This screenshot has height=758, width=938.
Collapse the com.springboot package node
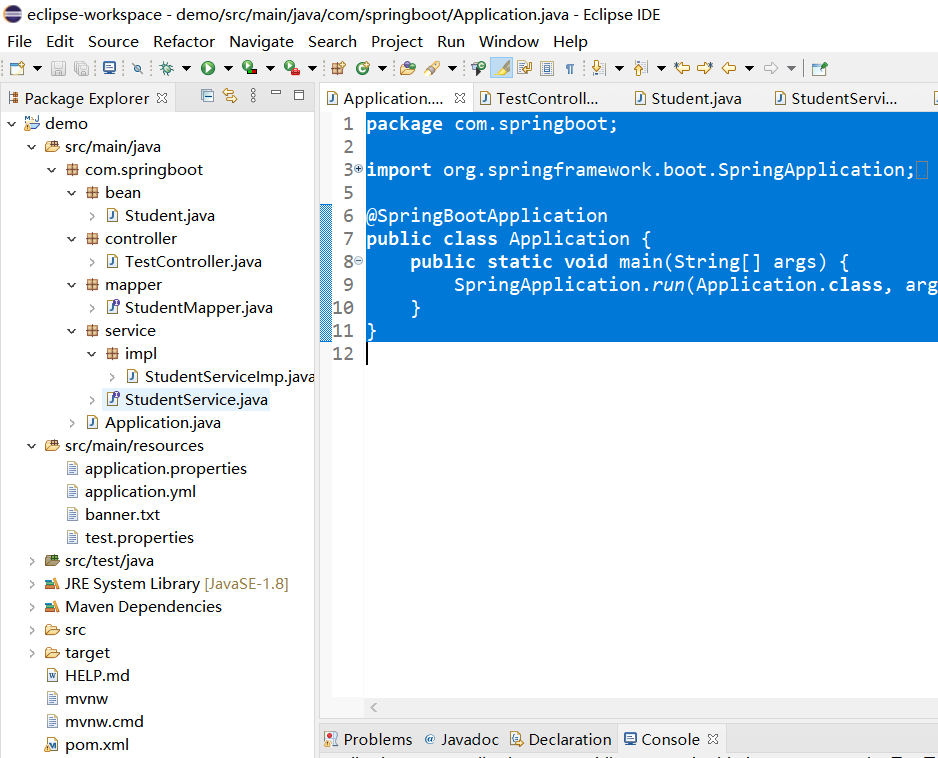point(52,170)
